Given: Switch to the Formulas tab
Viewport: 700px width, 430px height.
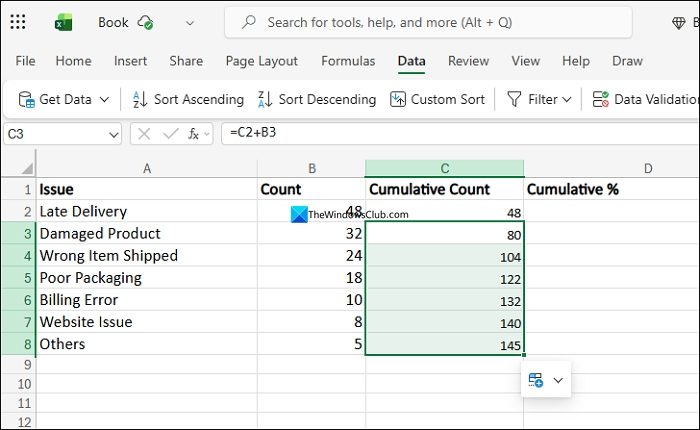Looking at the screenshot, I should point(348,61).
